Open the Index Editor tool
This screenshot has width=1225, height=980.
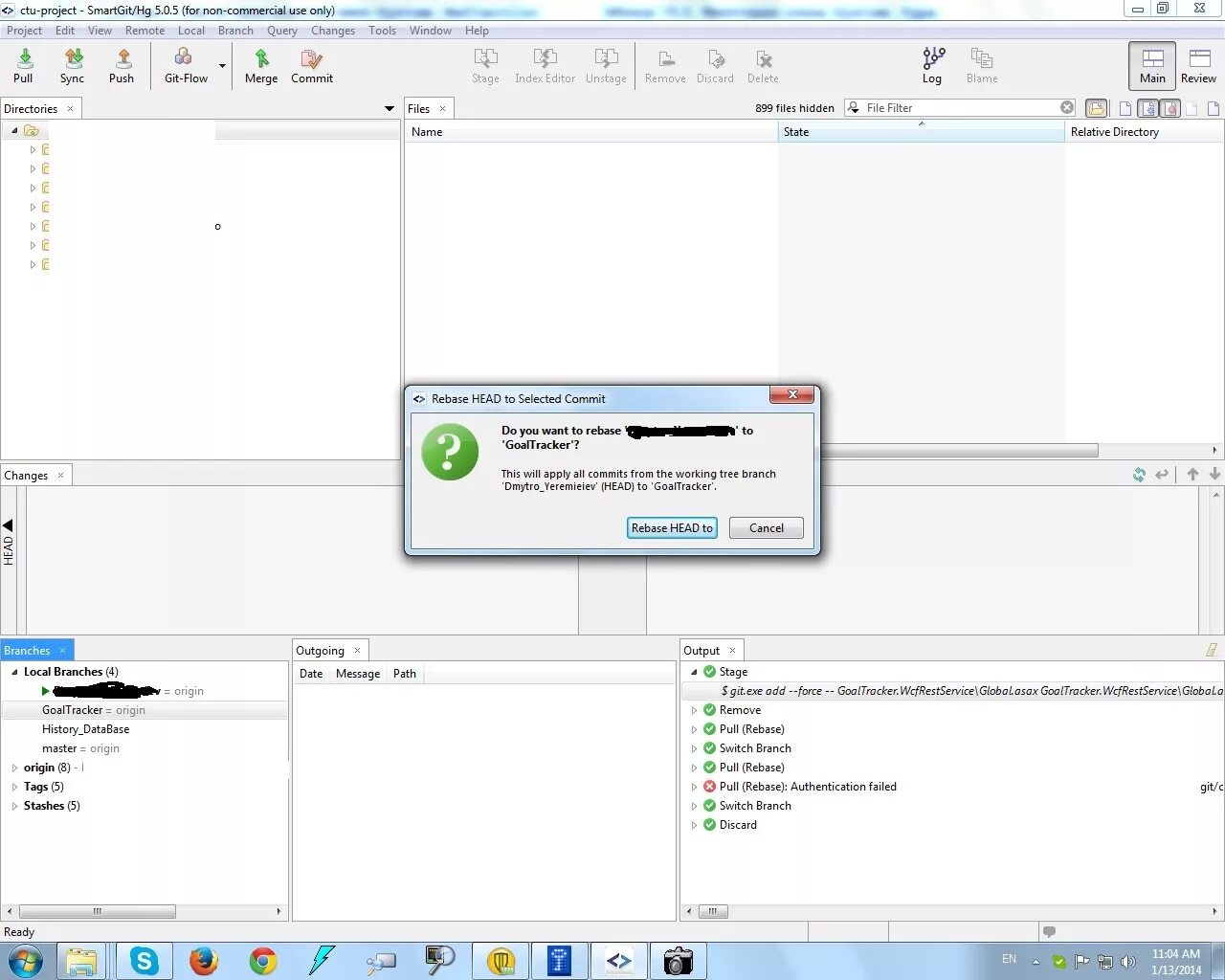point(545,66)
